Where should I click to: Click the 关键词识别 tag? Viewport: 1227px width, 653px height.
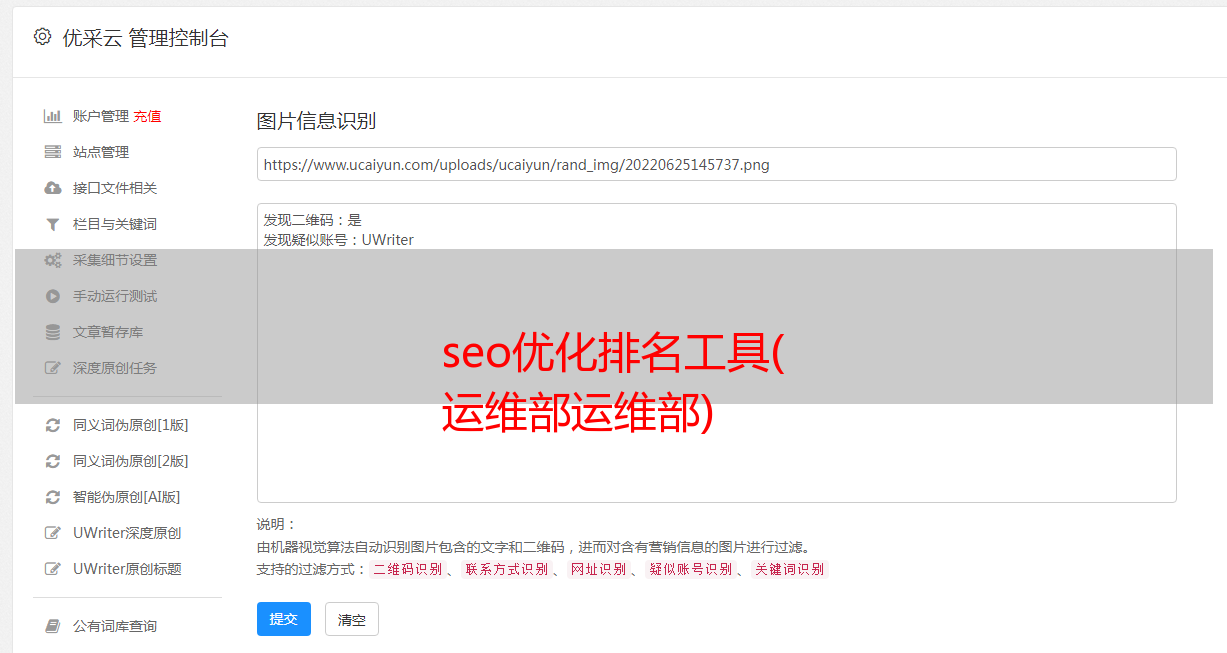pos(790,569)
